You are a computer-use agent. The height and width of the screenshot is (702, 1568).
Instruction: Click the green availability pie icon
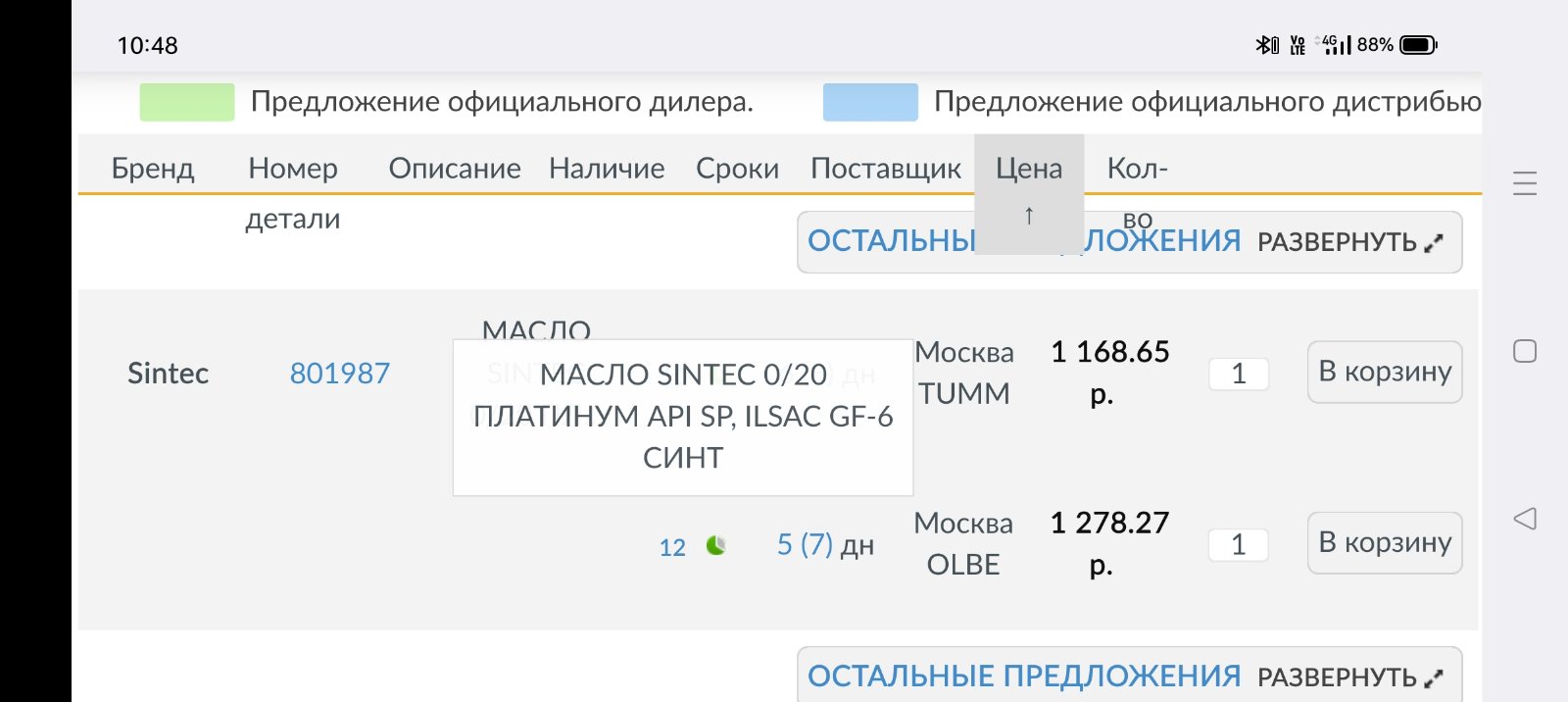pyautogui.click(x=716, y=545)
